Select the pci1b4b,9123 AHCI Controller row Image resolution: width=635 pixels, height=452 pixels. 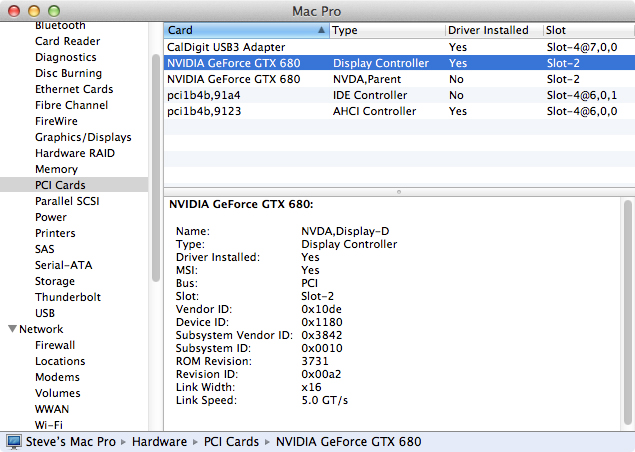[x=399, y=111]
